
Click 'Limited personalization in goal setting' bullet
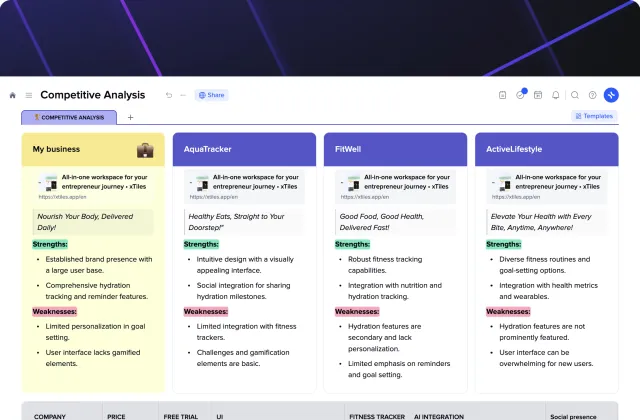96,332
